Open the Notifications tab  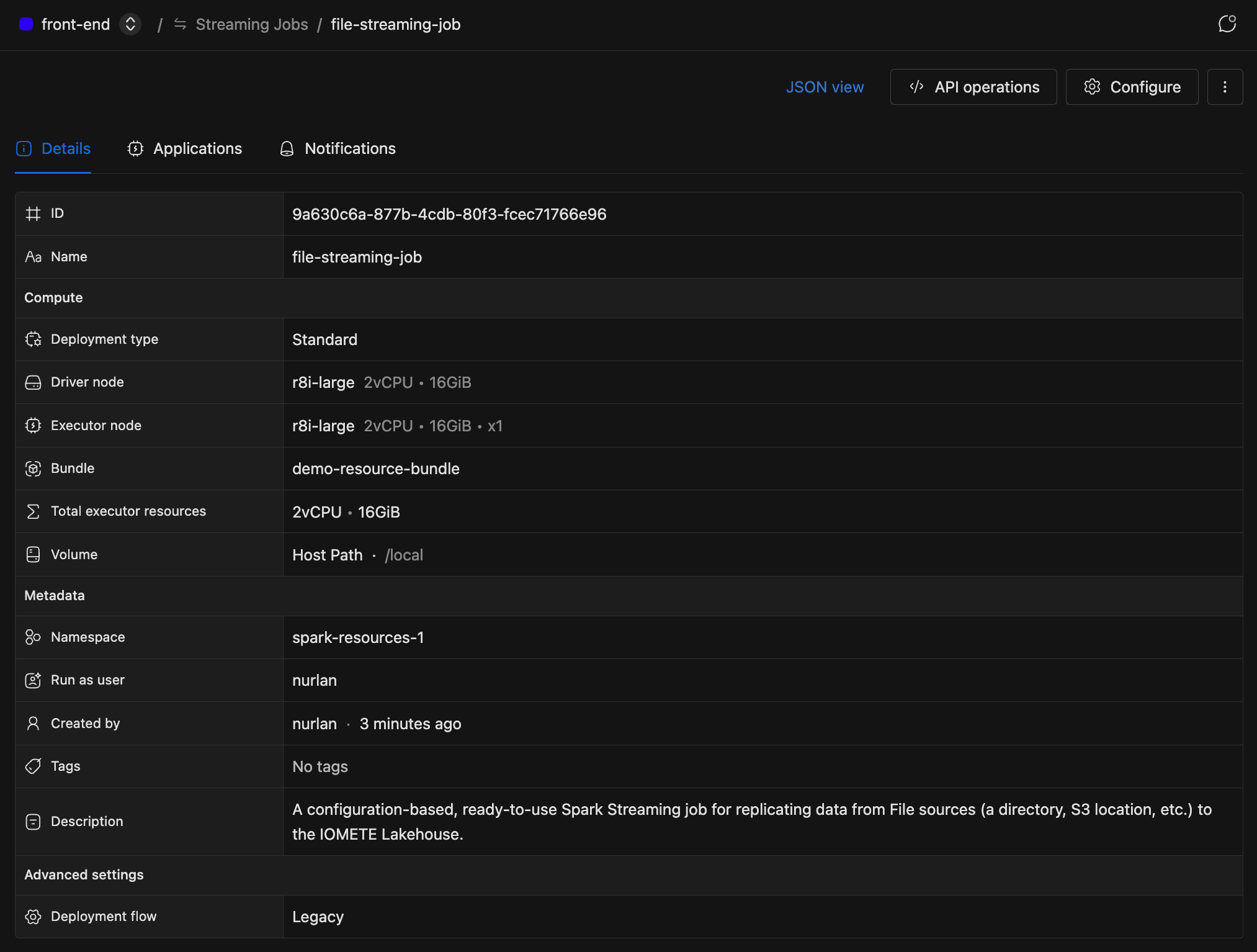(338, 149)
